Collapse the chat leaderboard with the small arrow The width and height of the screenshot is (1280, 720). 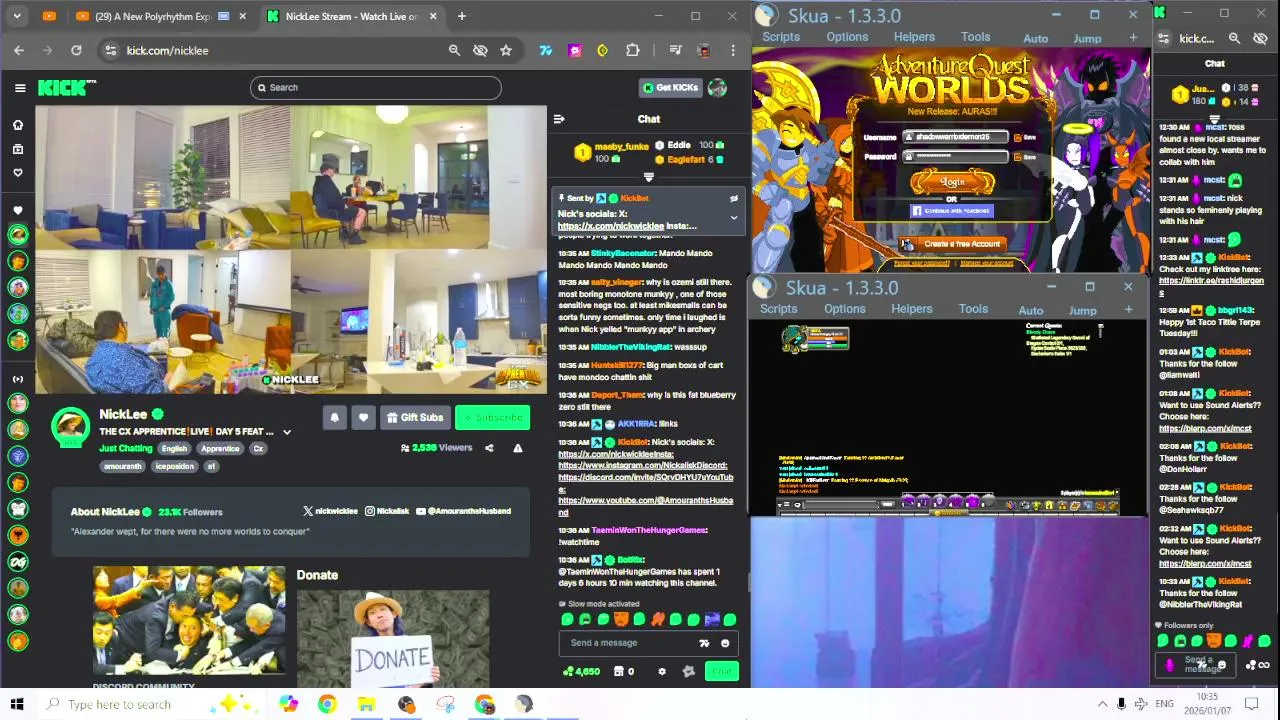[x=648, y=177]
